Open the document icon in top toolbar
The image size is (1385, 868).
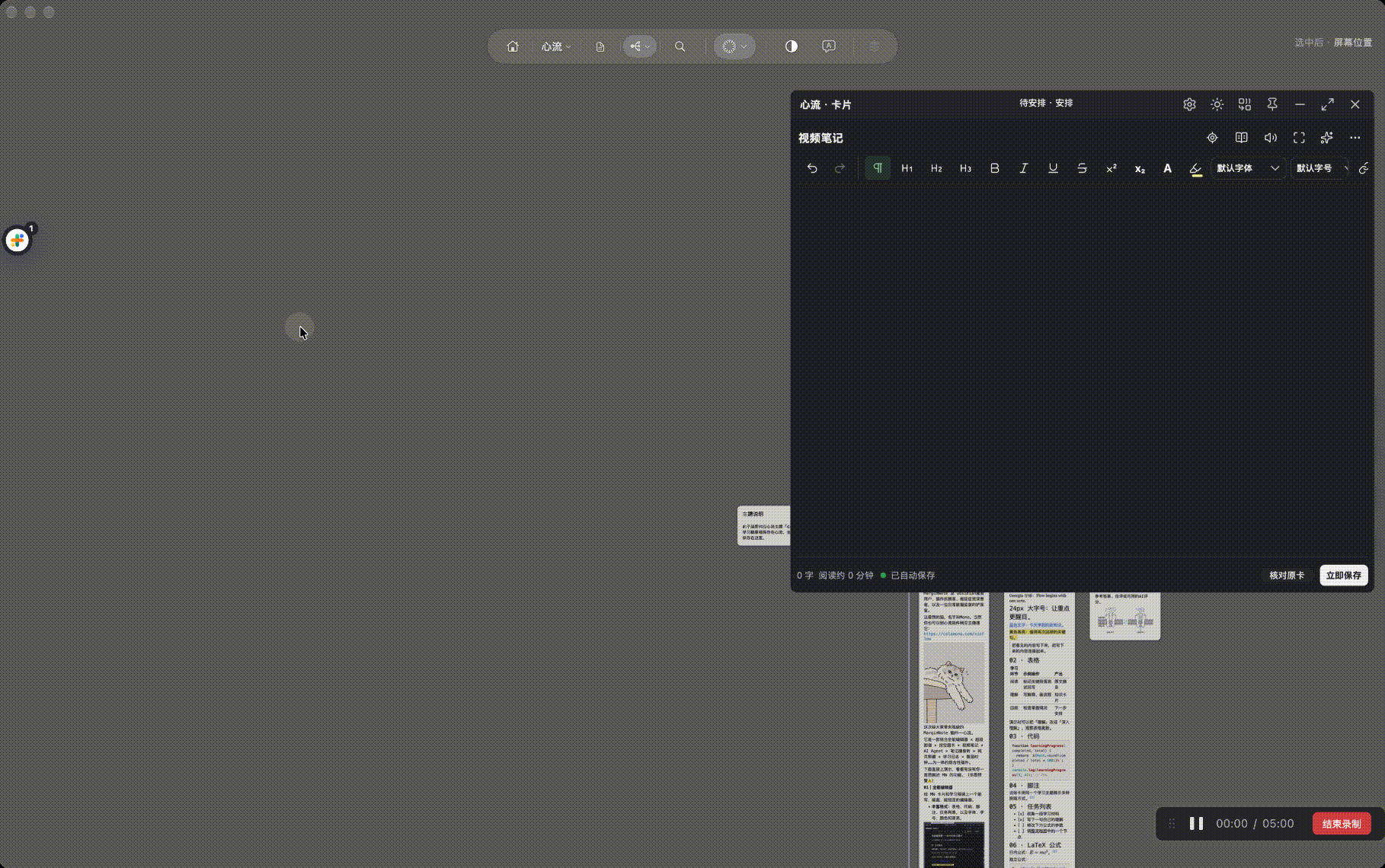[x=600, y=46]
